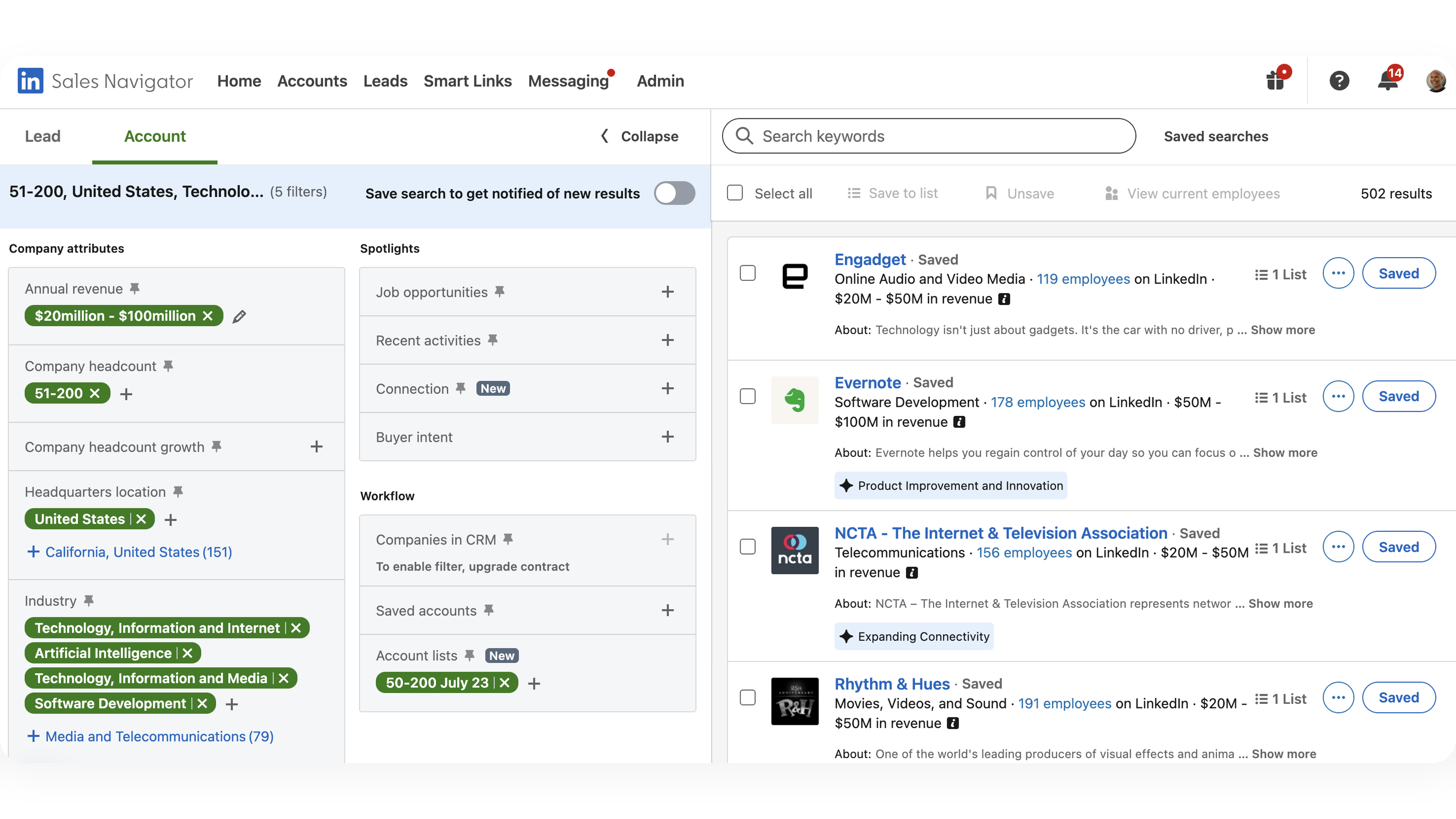Remove the 50-200 July 23 account list filter
The width and height of the screenshot is (1456, 819).
[x=505, y=683]
